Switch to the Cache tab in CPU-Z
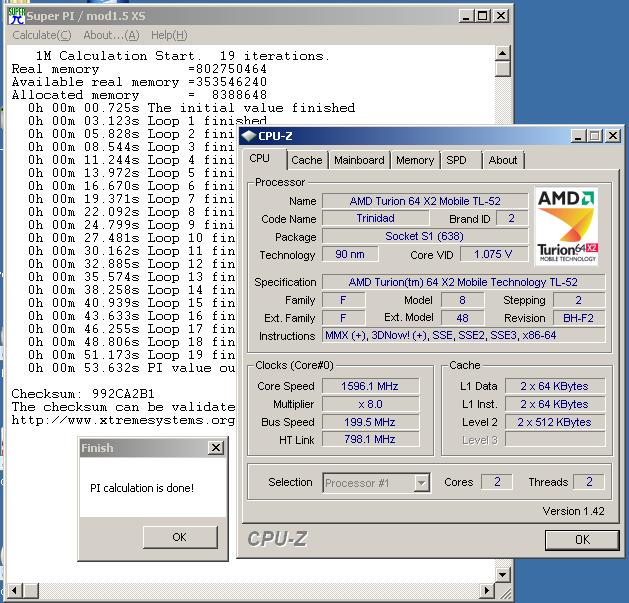The height and width of the screenshot is (603, 629). point(307,160)
